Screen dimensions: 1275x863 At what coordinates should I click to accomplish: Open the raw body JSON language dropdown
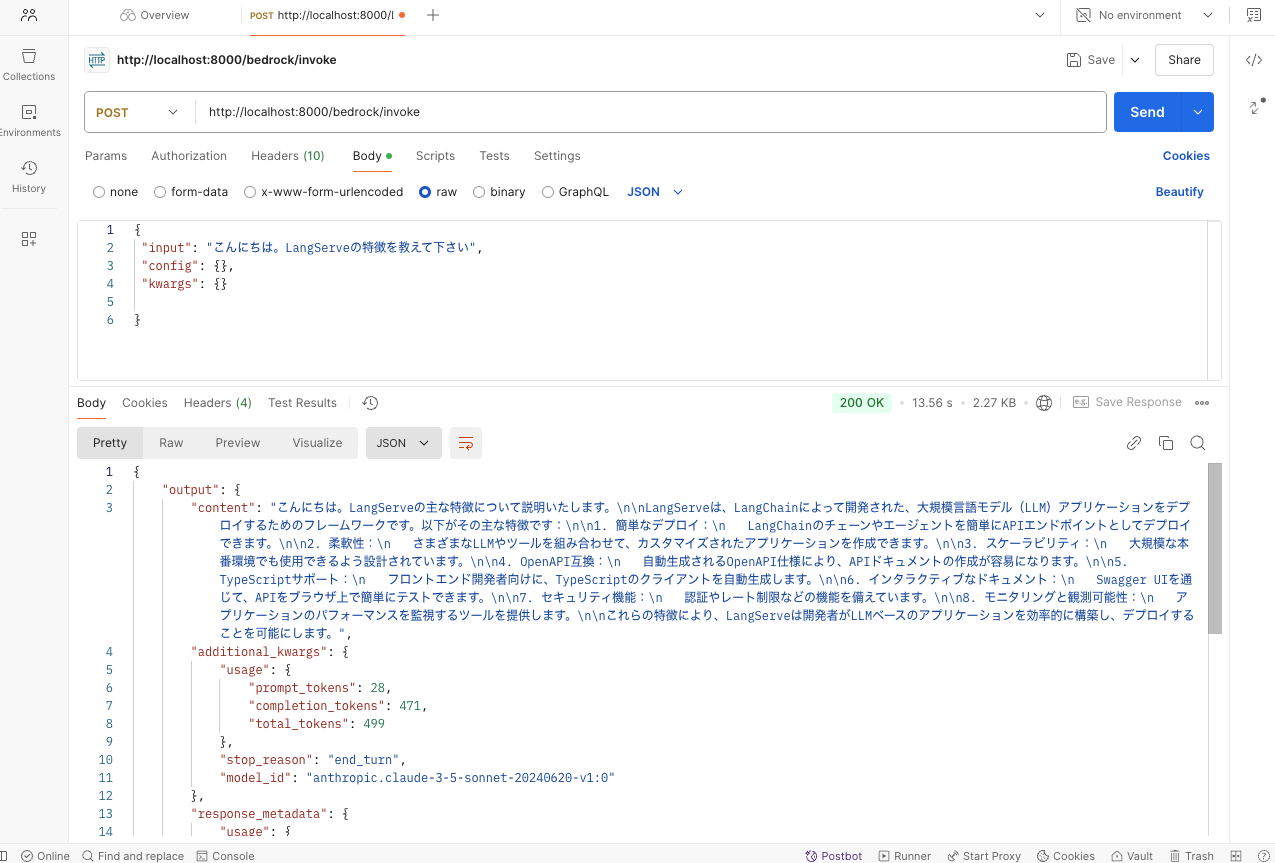655,192
